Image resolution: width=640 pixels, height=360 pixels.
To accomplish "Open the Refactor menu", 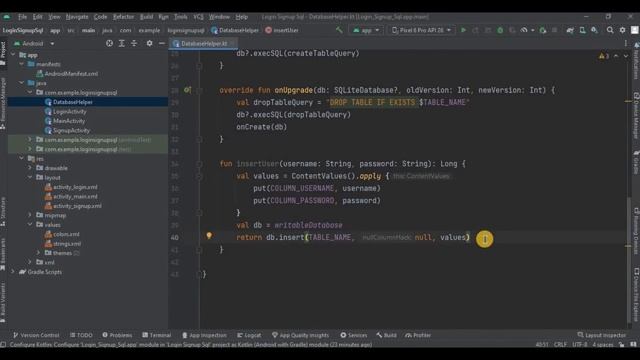I will pyautogui.click(x=123, y=17).
